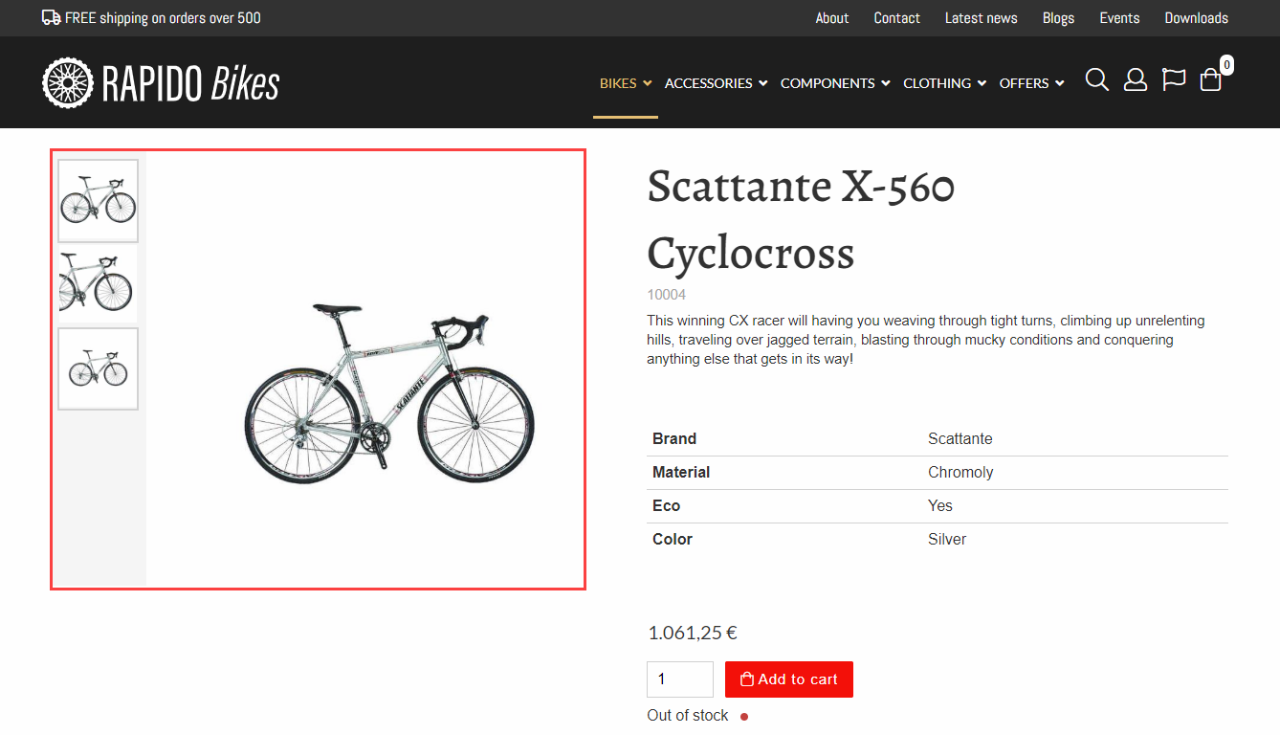
Task: Go to the Contact page
Action: (x=896, y=18)
